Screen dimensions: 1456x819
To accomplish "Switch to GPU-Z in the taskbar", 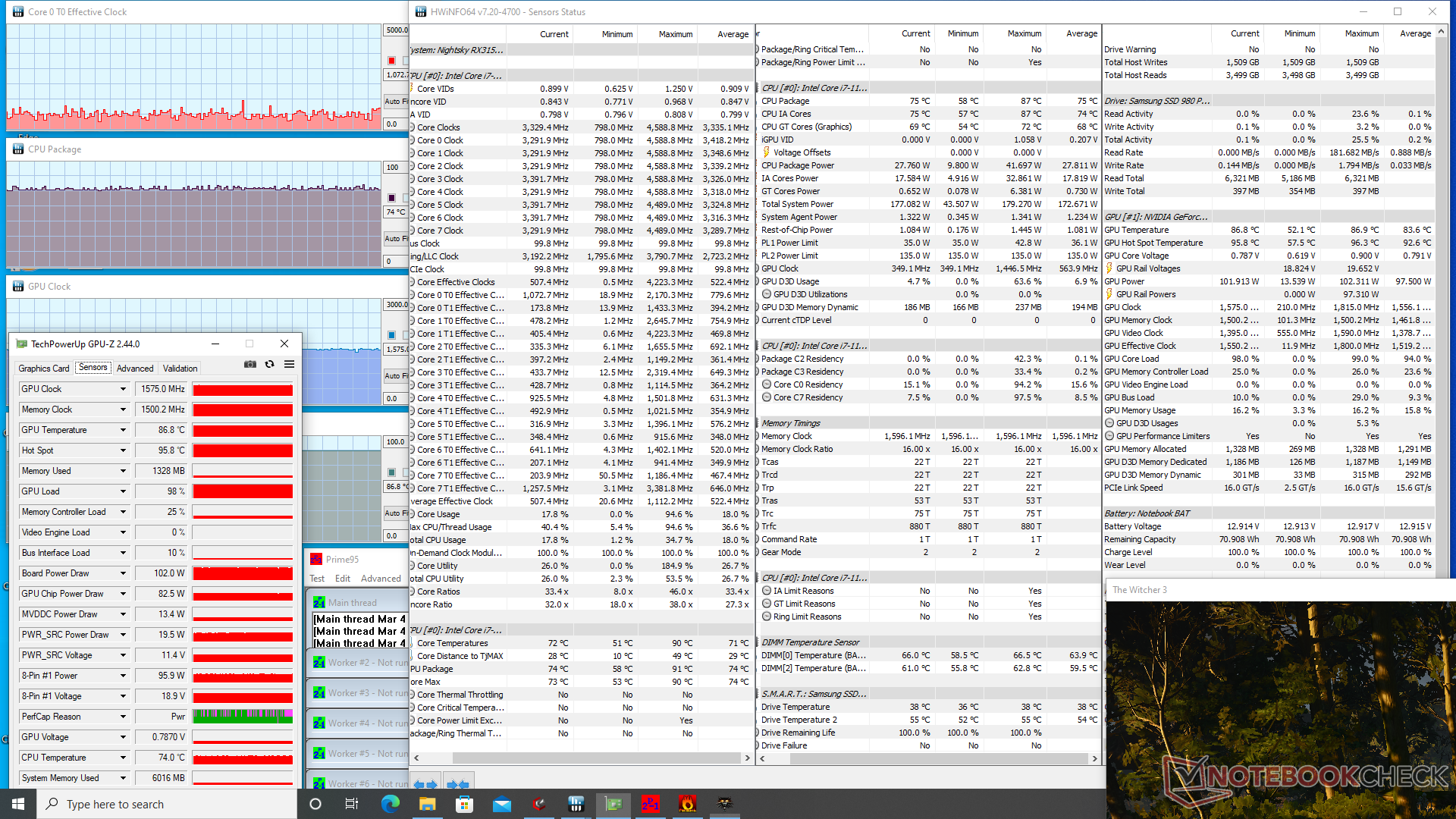I will point(613,804).
